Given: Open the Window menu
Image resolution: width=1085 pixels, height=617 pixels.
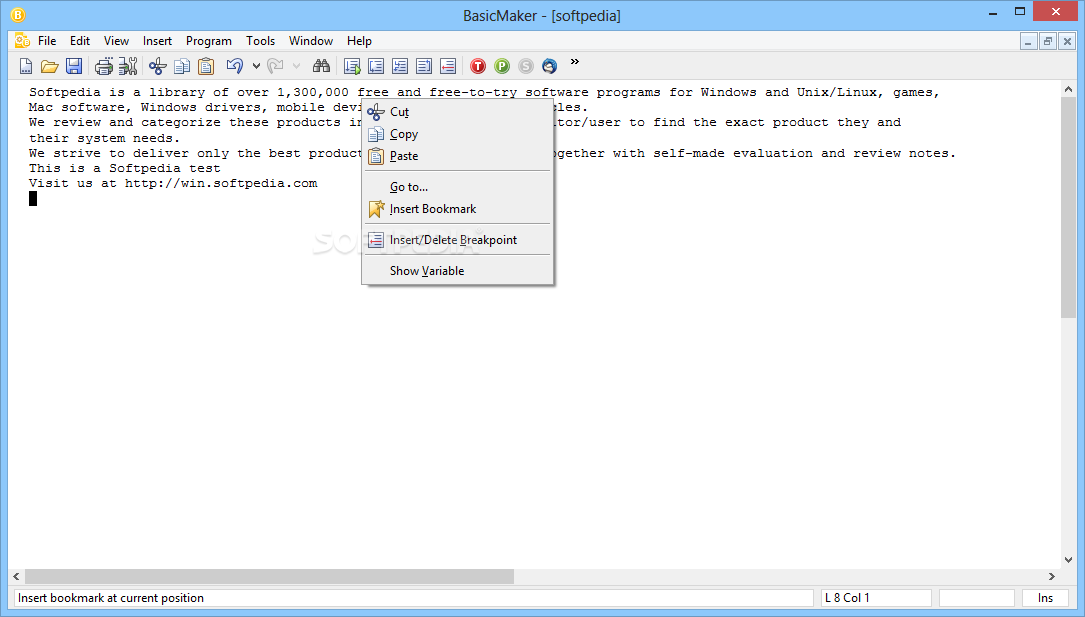Looking at the screenshot, I should [x=311, y=41].
